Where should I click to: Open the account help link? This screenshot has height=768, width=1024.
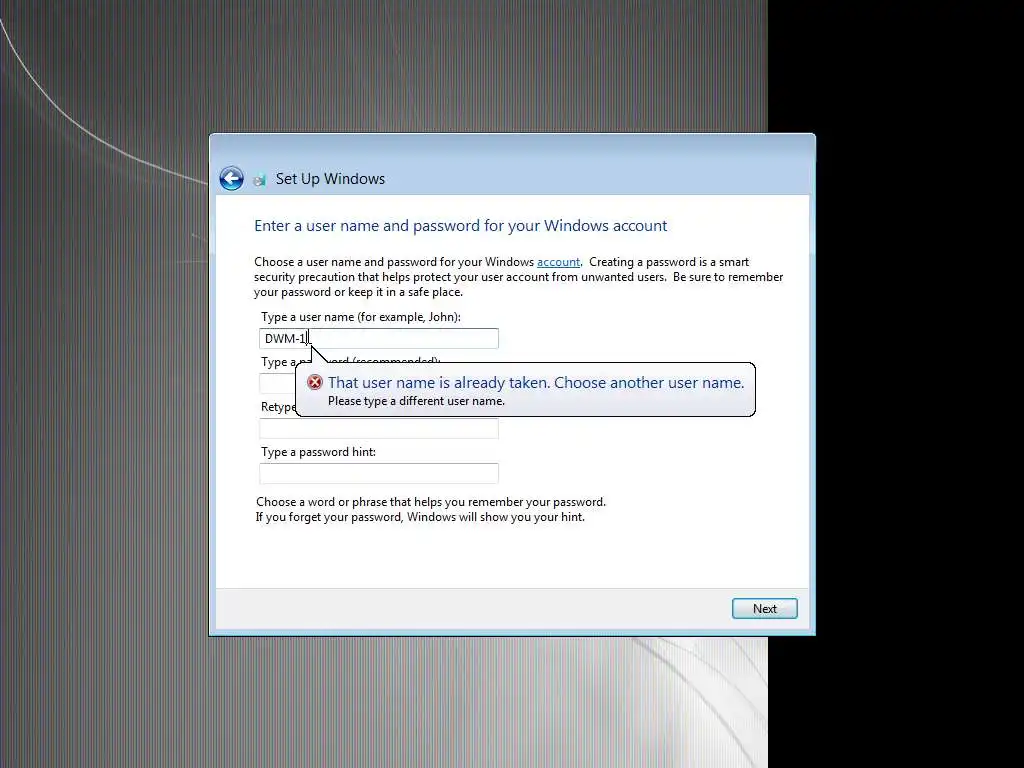558,262
